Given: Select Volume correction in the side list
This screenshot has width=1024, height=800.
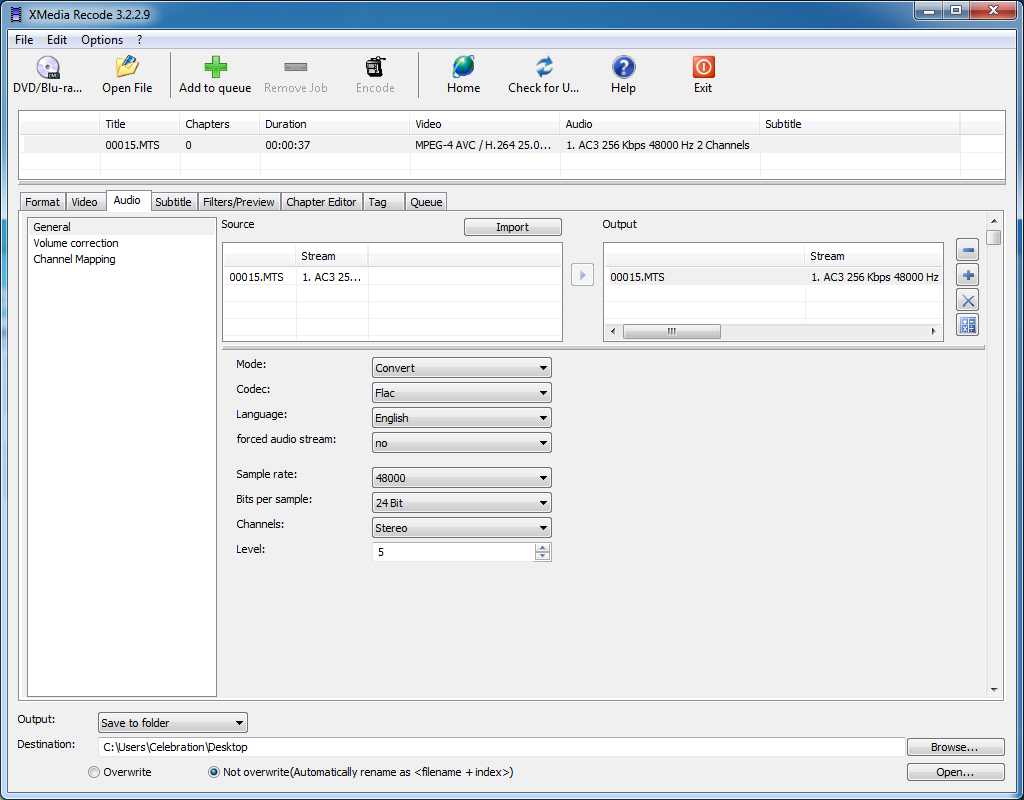Looking at the screenshot, I should click(76, 243).
